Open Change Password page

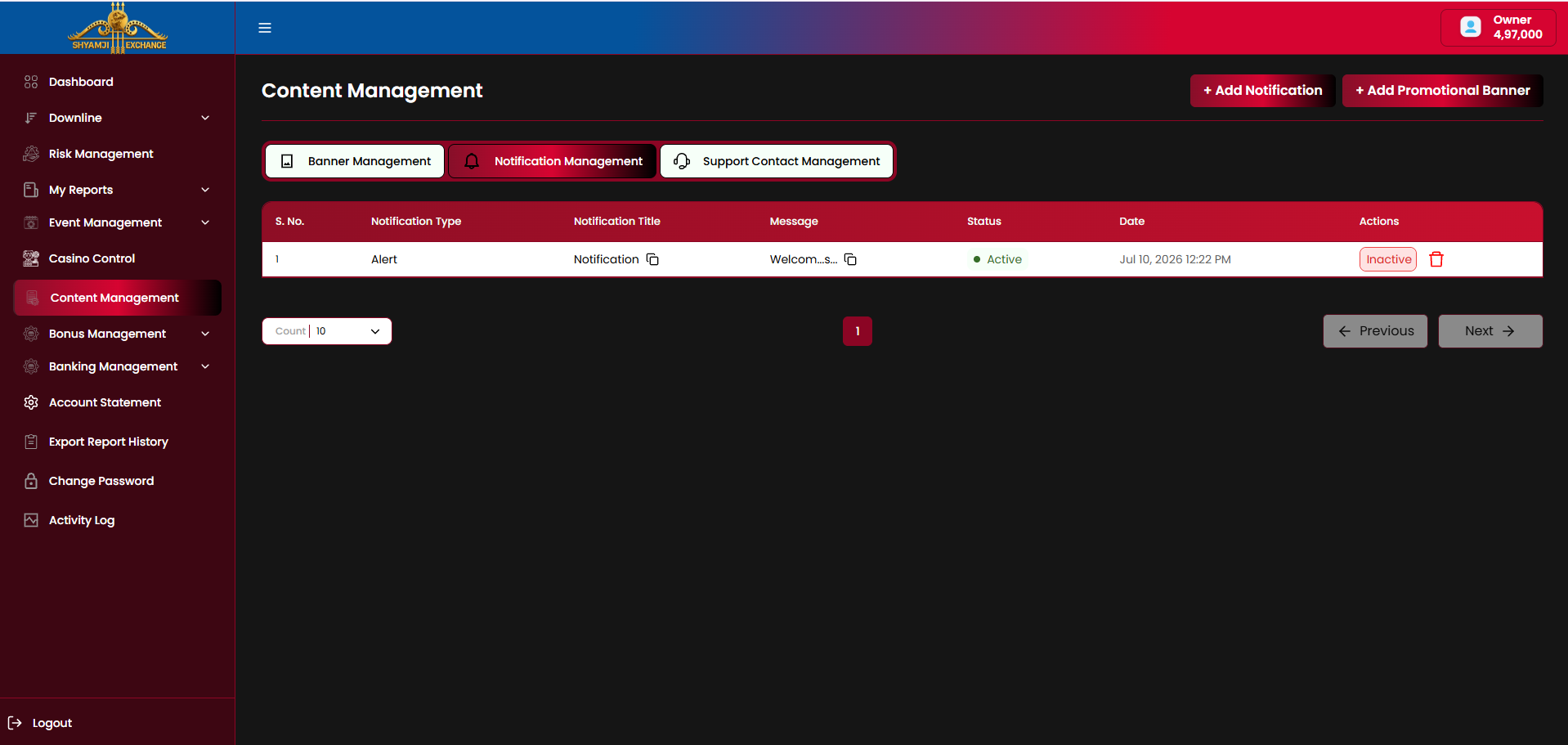coord(101,481)
